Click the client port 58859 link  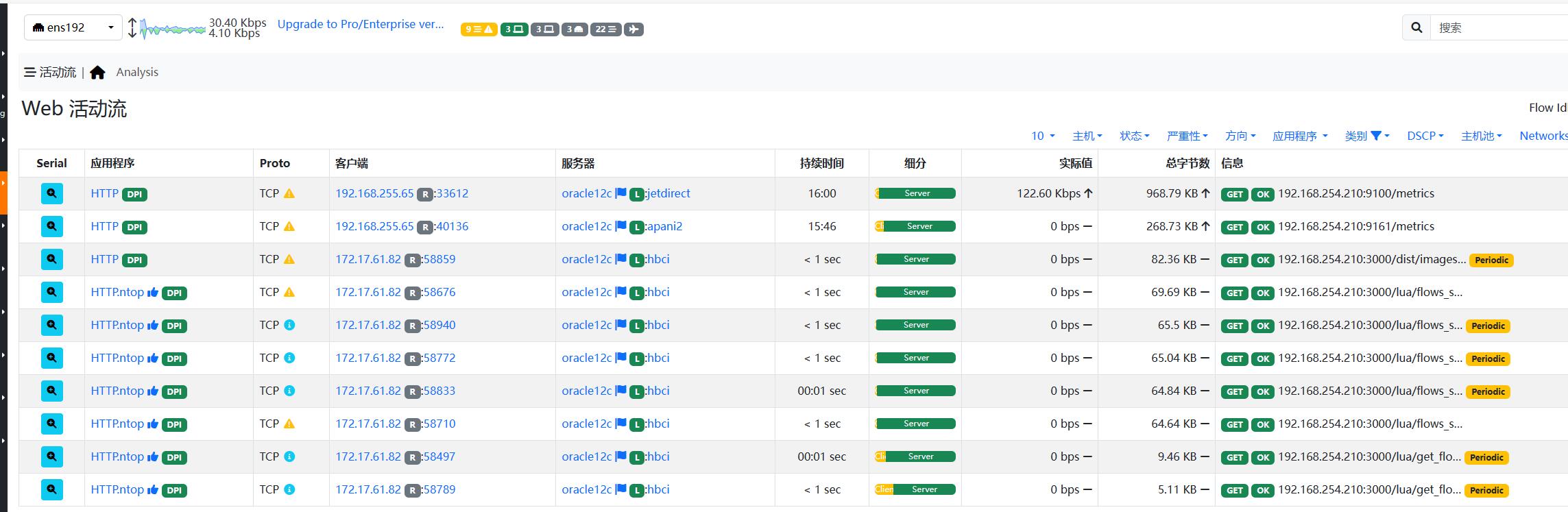(x=439, y=259)
